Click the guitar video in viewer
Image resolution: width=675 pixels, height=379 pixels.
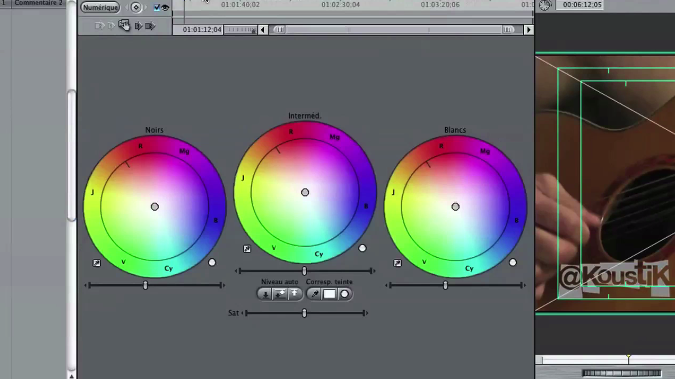coord(605,183)
